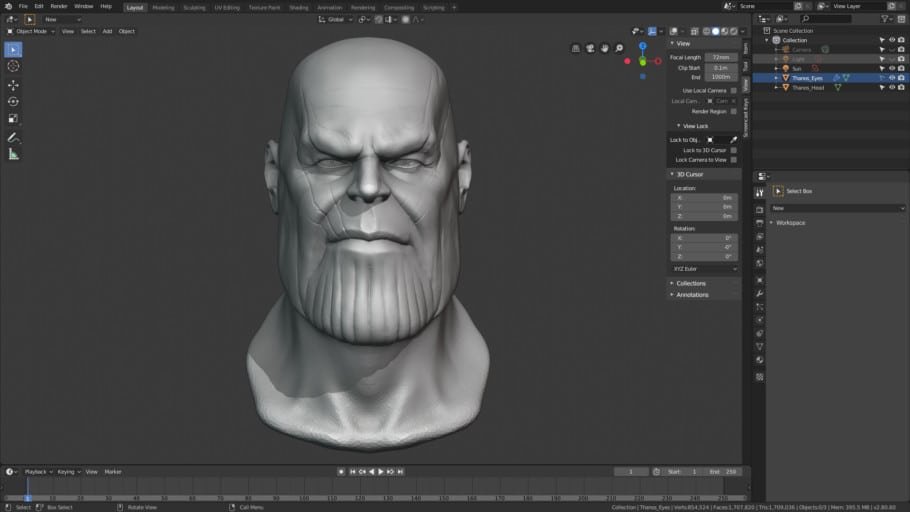The image size is (910, 512).
Task: Enable Render Region checkbox
Action: [x=734, y=111]
